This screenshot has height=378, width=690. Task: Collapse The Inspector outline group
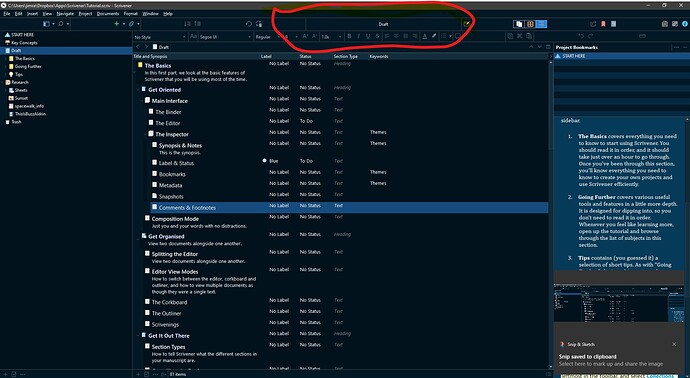[x=146, y=134]
